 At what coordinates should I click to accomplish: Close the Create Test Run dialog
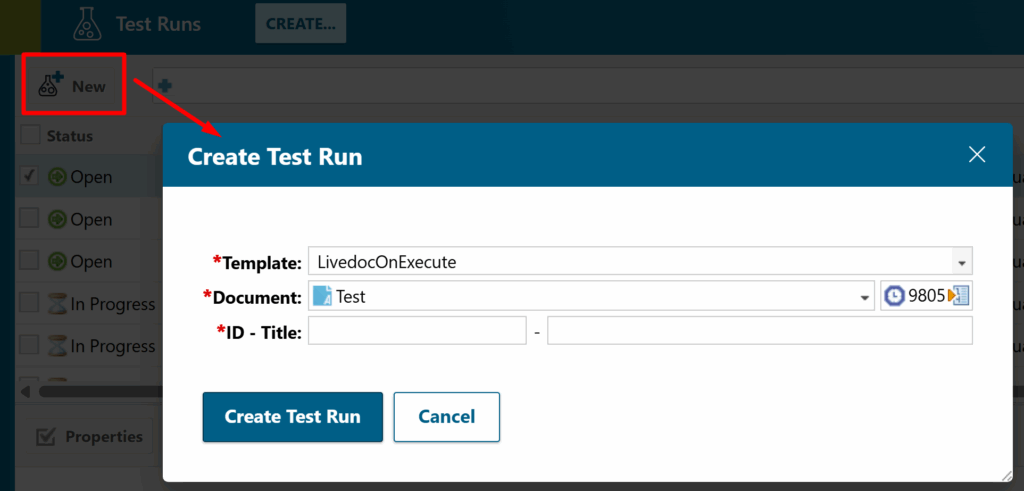[x=976, y=154]
